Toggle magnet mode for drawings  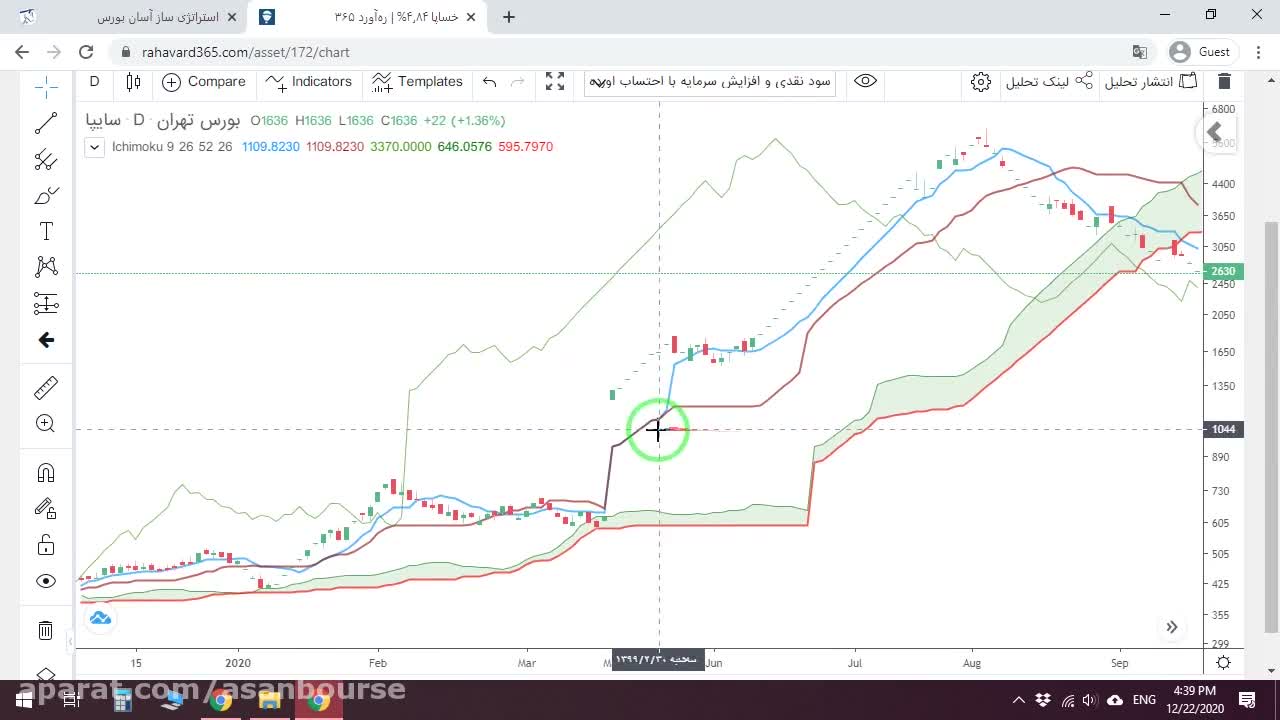coord(46,473)
